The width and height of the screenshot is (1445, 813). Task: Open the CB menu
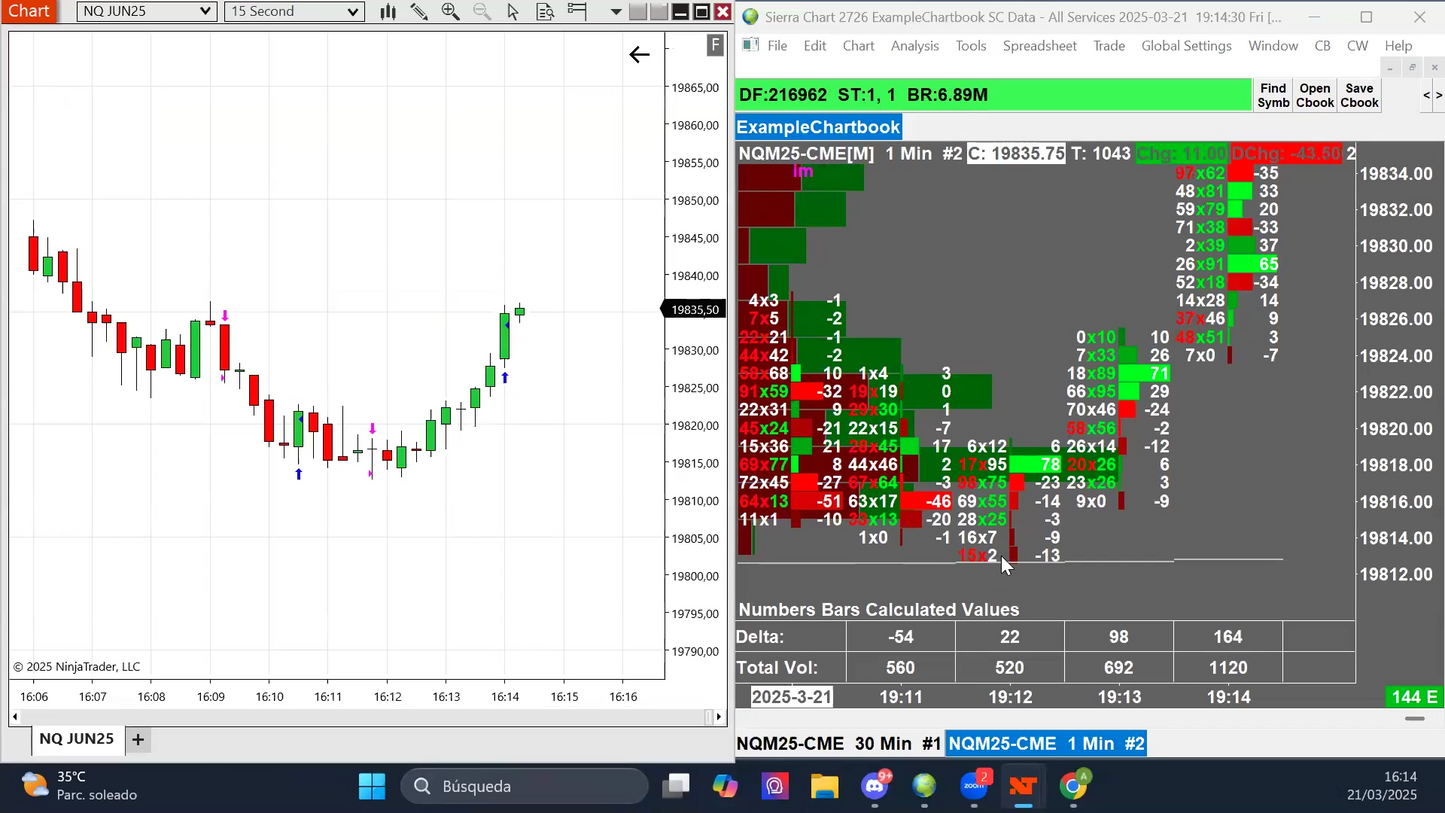[1322, 46]
